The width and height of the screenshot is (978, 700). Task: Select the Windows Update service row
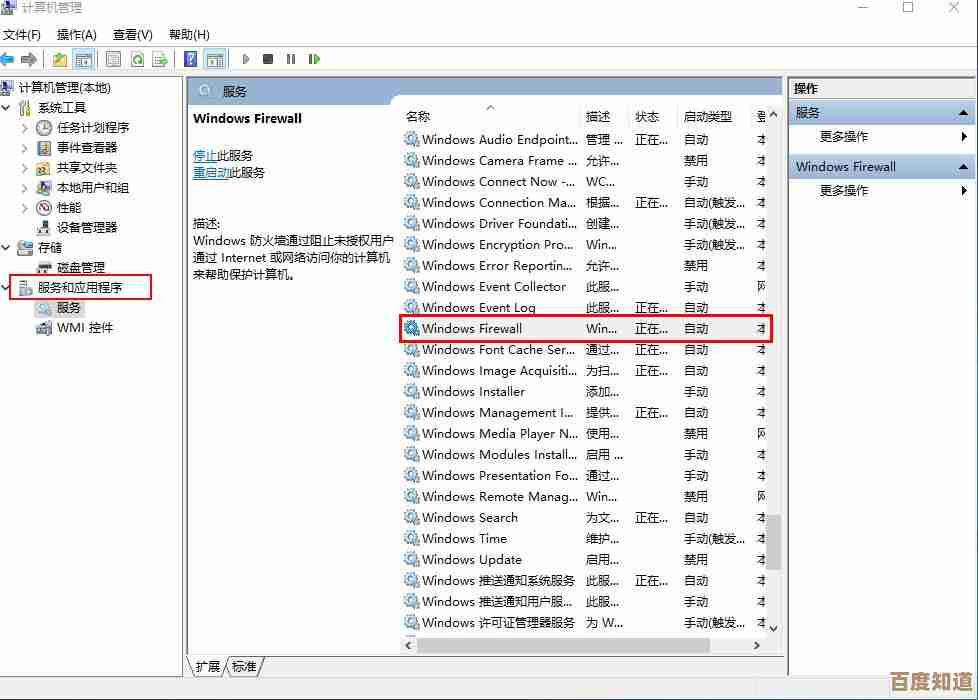click(x=471, y=560)
